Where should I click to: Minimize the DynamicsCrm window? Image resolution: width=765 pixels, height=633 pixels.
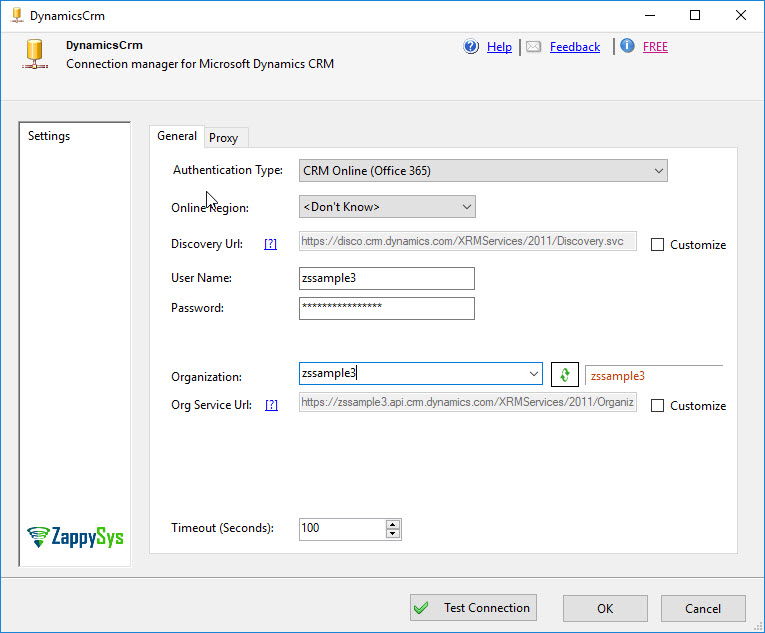coord(650,16)
